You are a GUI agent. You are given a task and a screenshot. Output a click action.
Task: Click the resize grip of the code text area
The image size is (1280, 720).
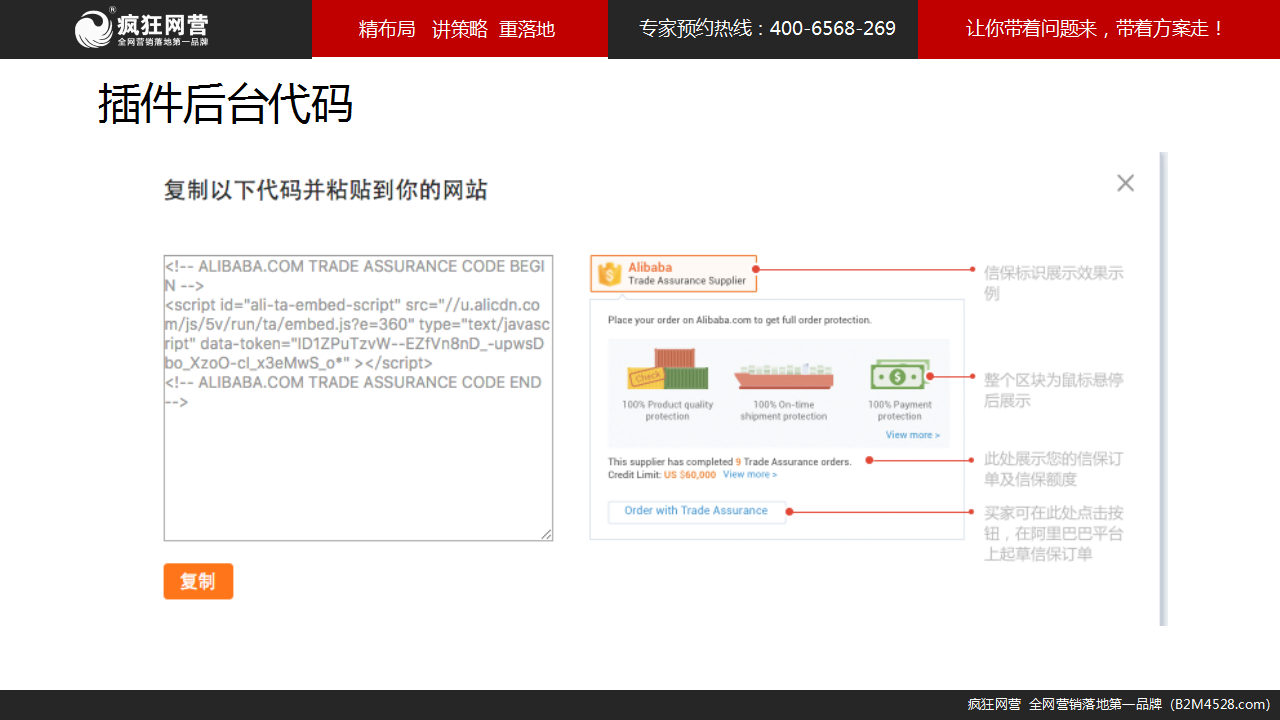(x=546, y=535)
